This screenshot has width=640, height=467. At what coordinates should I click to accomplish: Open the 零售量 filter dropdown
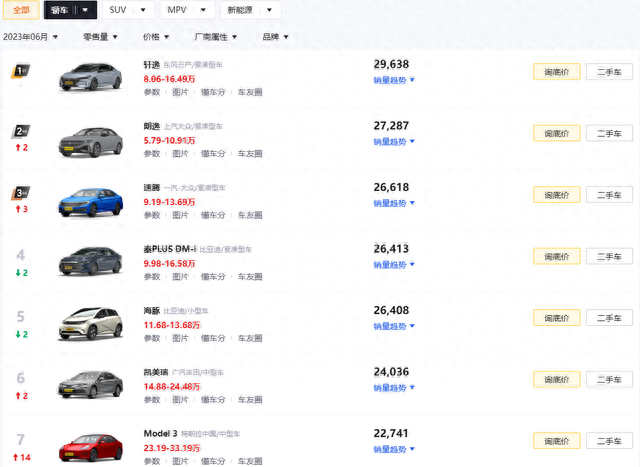tap(100, 37)
